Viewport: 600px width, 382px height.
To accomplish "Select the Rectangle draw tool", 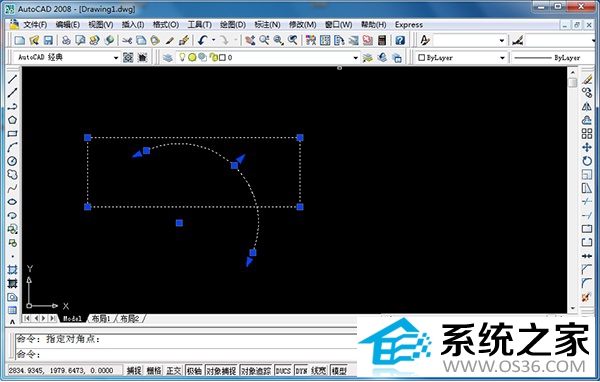I will (12, 134).
